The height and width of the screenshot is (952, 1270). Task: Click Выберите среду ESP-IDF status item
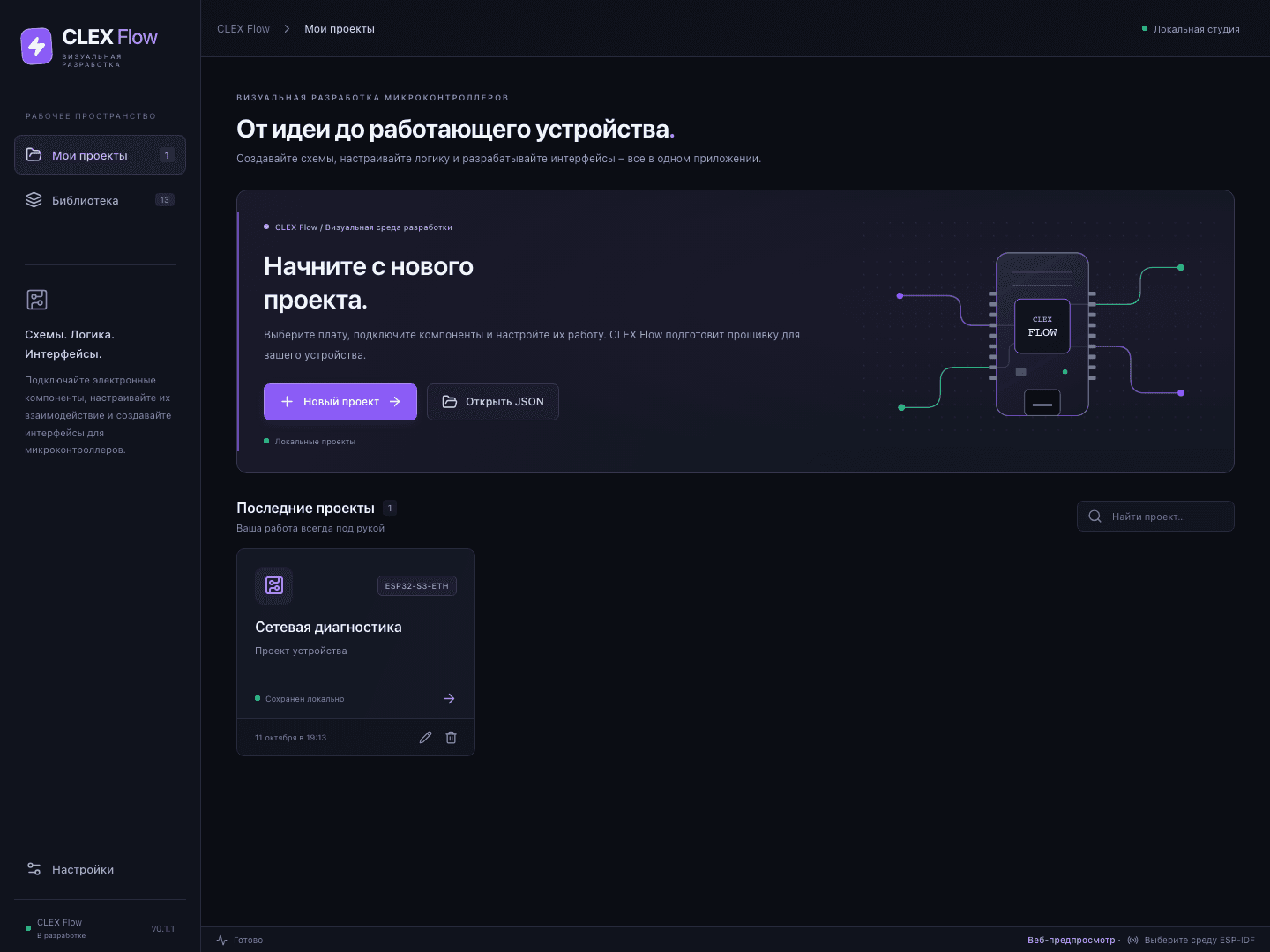point(1191,941)
